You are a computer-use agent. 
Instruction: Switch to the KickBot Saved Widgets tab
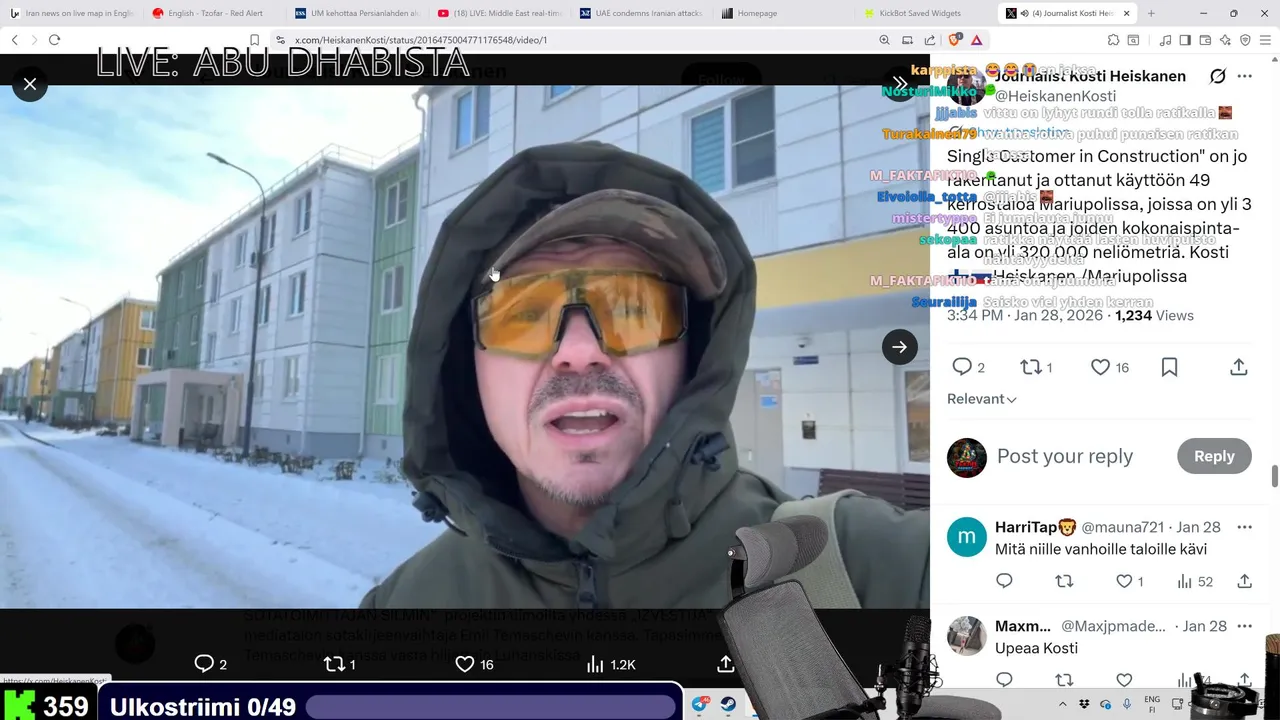(927, 13)
